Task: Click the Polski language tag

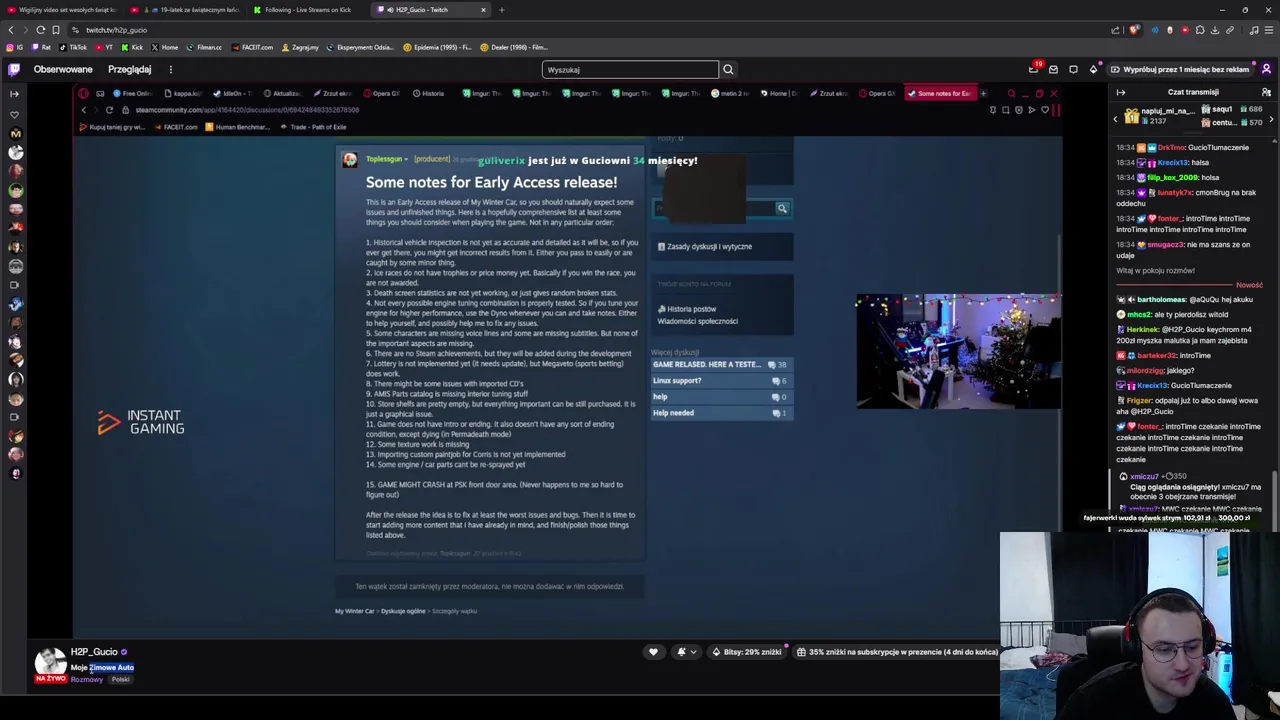Action: point(120,679)
